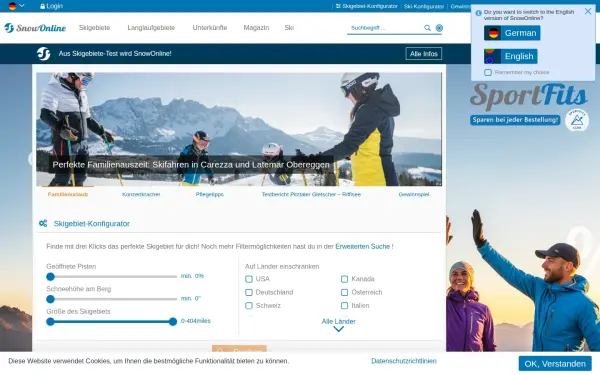Open the Datenschutzrichtlinien link
Viewport: 600px width, 375px height.
(404, 361)
